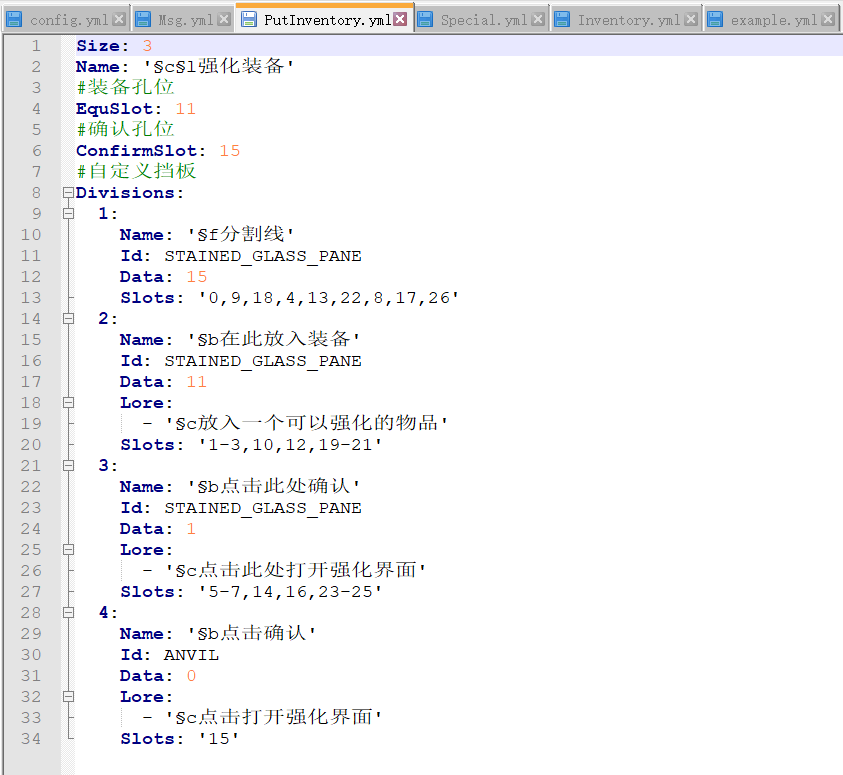Click STAINED_GLASS_PANE on line 16
Viewport: 843px width, 775px height.
(263, 361)
